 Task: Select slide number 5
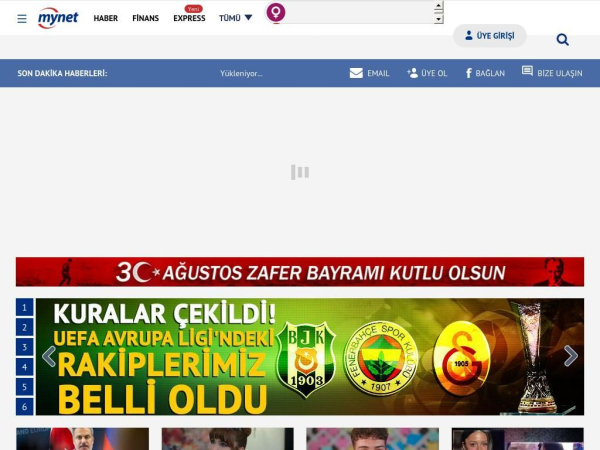(x=24, y=387)
